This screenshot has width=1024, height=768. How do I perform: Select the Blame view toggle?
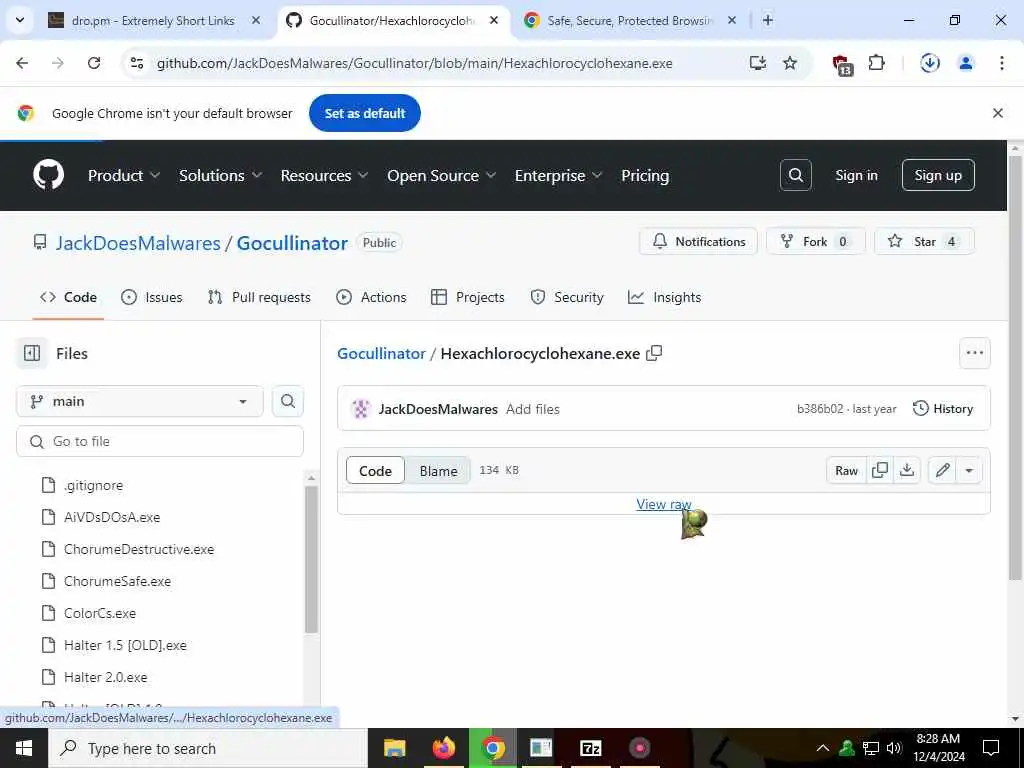click(x=438, y=471)
